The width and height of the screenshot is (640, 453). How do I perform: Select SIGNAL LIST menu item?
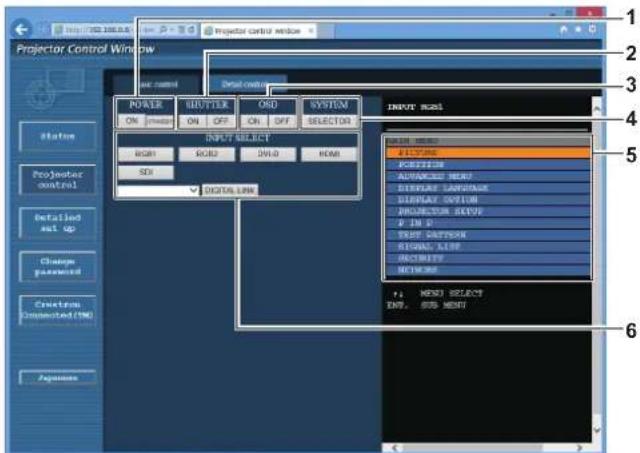click(488, 247)
